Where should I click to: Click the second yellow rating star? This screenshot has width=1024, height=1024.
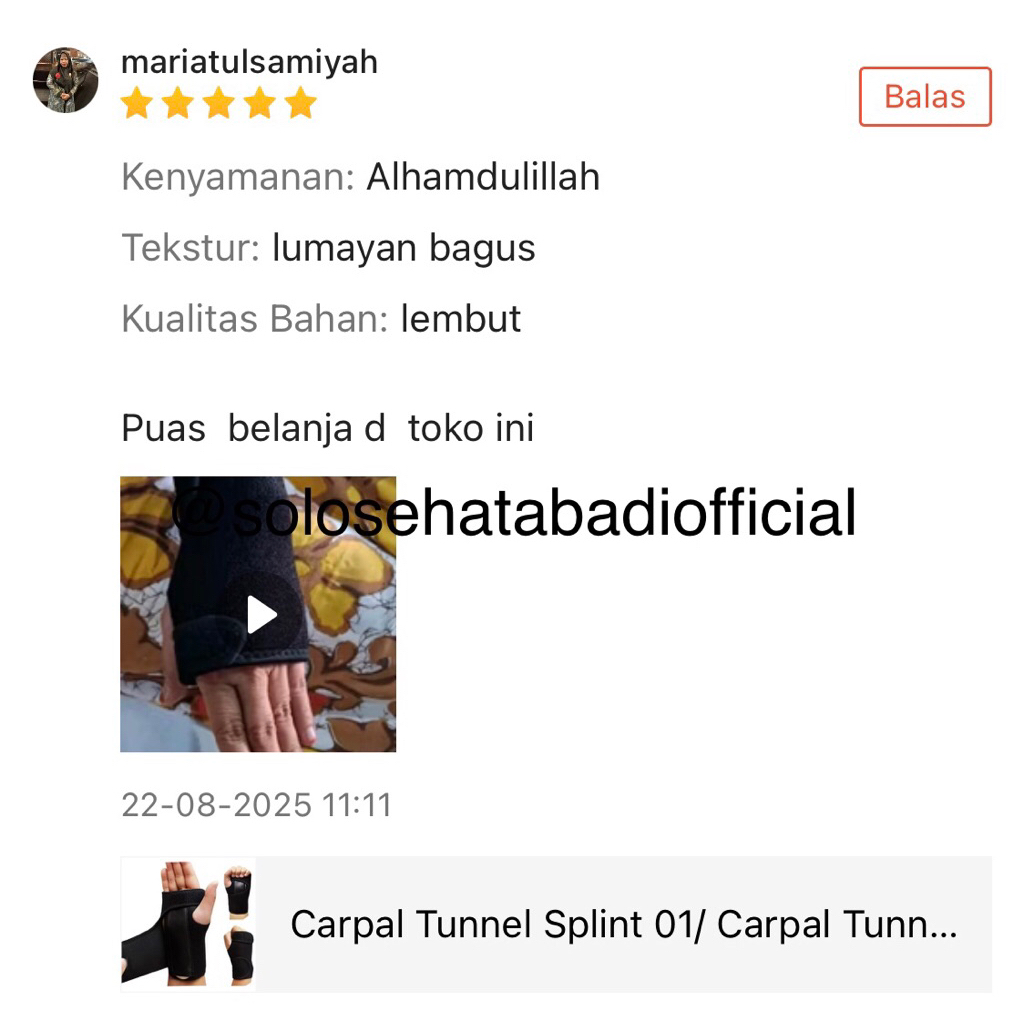(178, 103)
